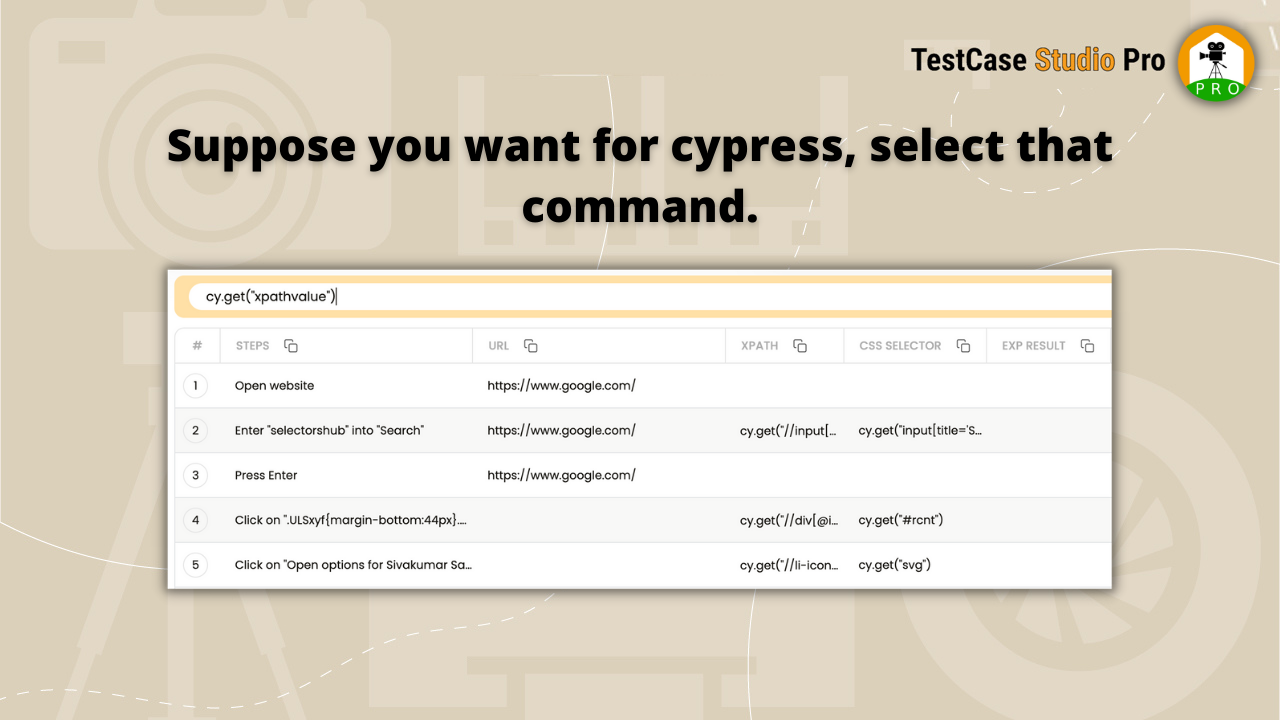Image resolution: width=1280 pixels, height=720 pixels.
Task: Click the camera icon inside the logo
Action: pos(1215,52)
